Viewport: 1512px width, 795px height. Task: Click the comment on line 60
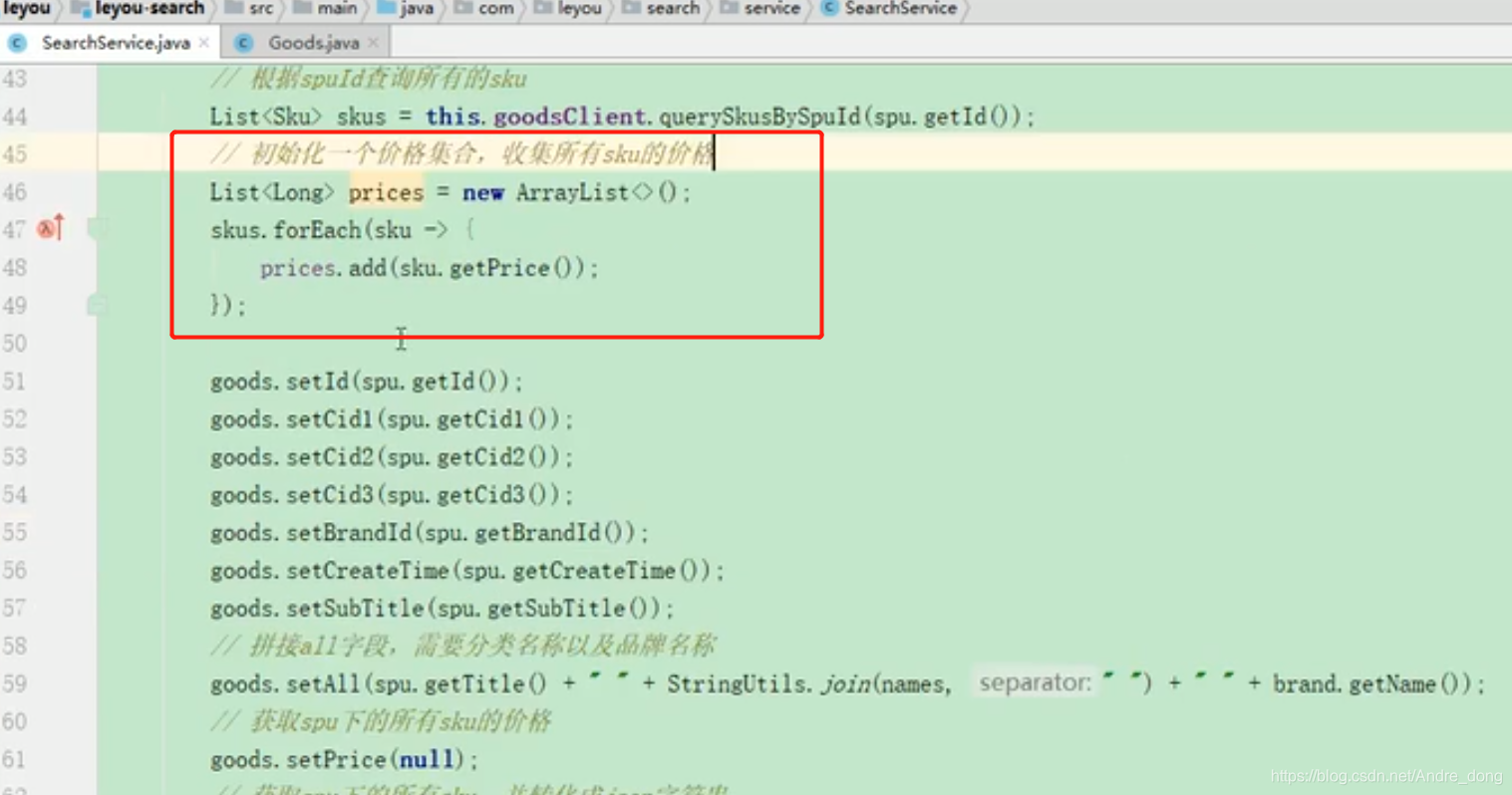(380, 721)
